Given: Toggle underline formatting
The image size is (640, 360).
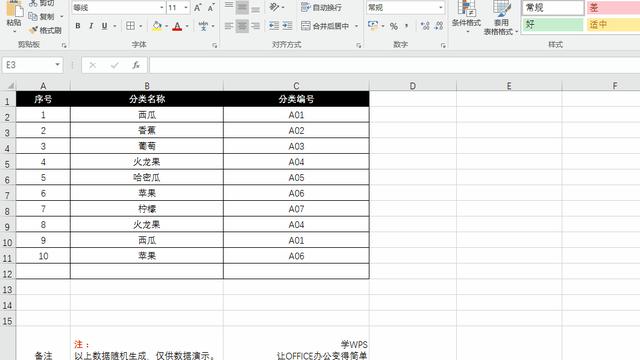Looking at the screenshot, I should pyautogui.click(x=104, y=26).
